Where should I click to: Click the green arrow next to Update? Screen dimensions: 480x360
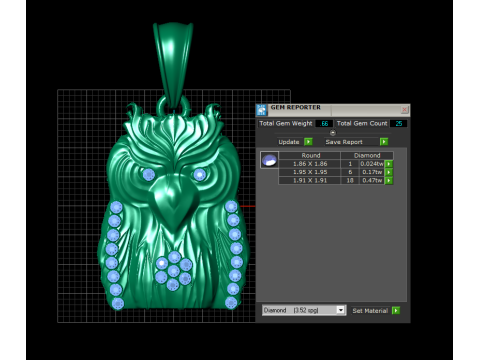click(x=308, y=142)
